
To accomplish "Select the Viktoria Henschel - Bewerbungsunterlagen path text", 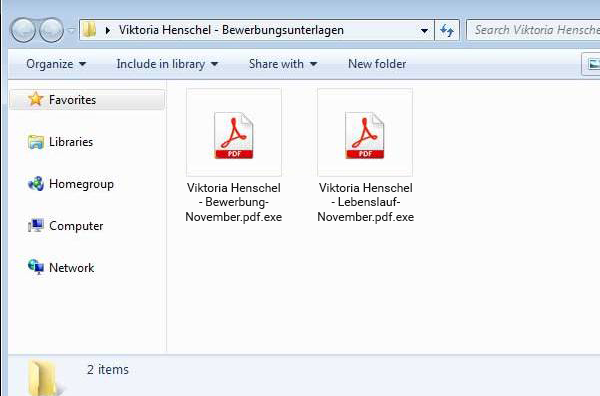I will coord(231,30).
